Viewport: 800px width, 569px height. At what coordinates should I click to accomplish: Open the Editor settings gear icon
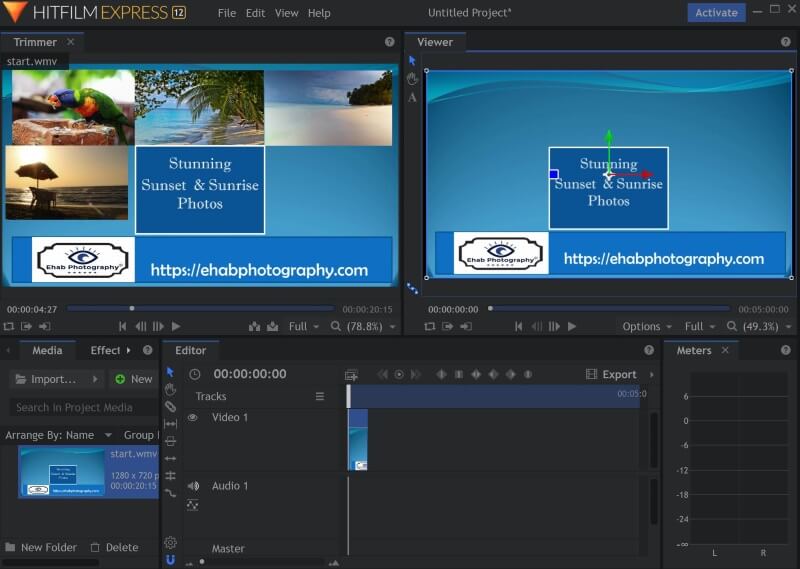(x=170, y=542)
